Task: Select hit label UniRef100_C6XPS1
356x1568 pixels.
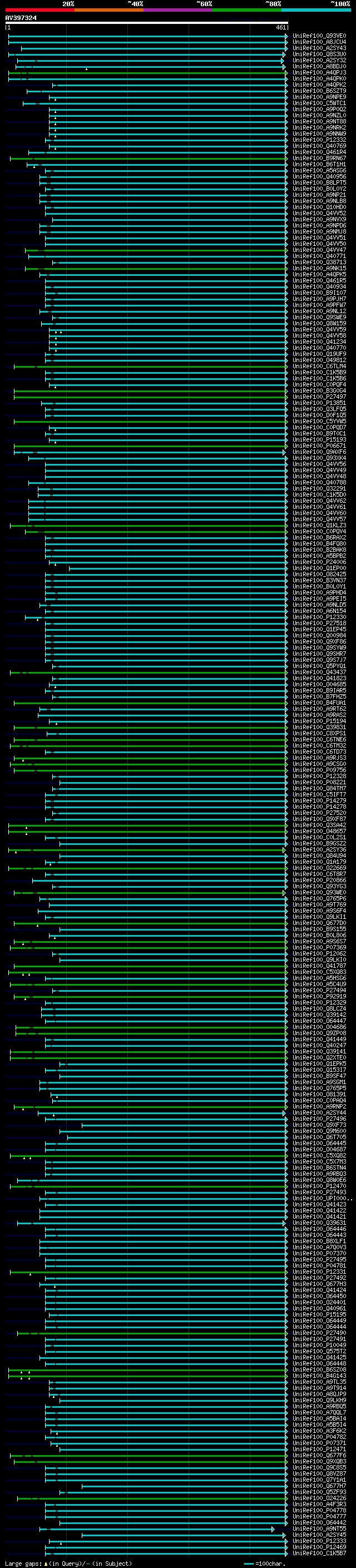Action: point(319,734)
